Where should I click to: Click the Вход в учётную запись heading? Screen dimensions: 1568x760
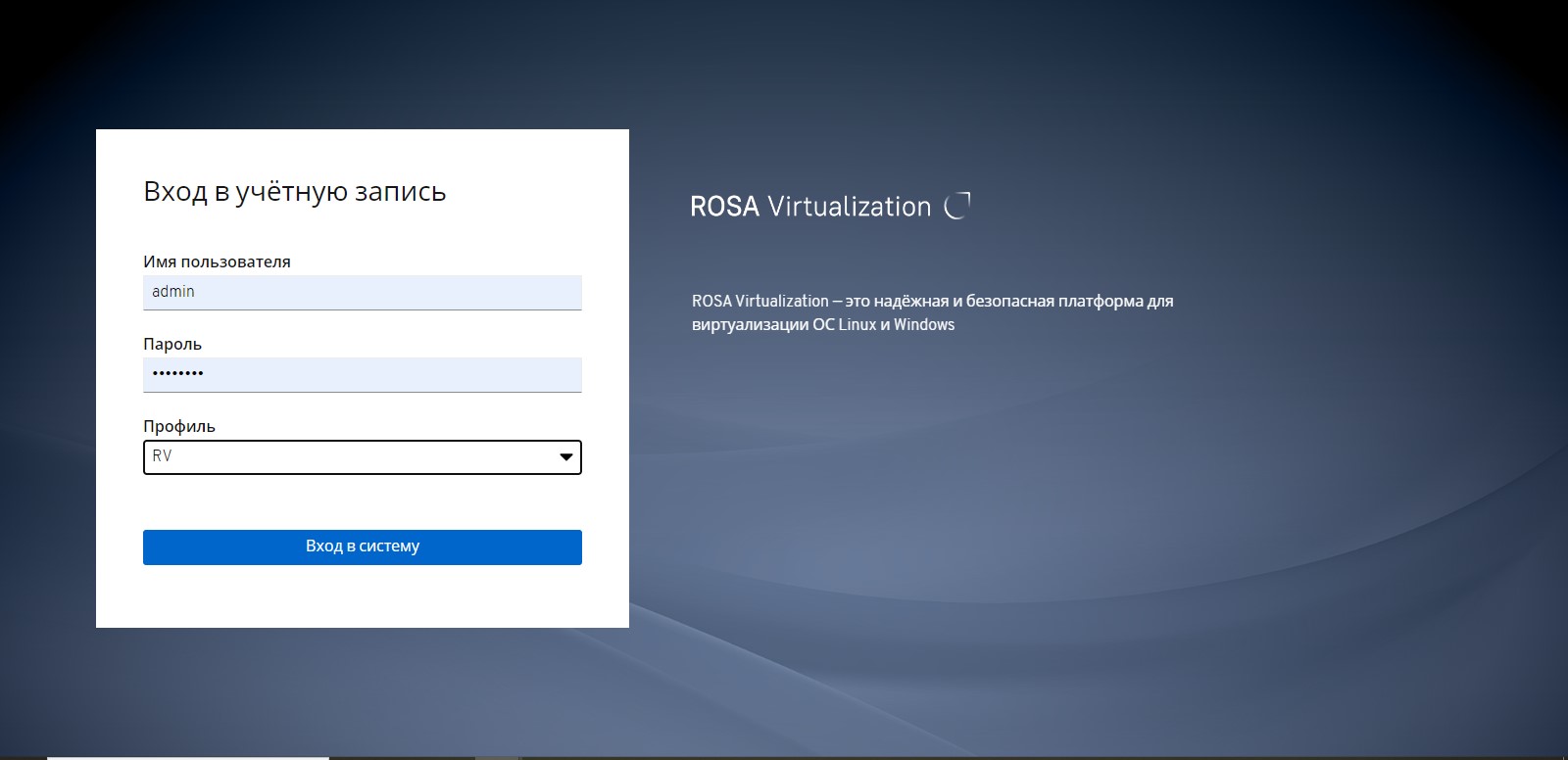[x=295, y=191]
